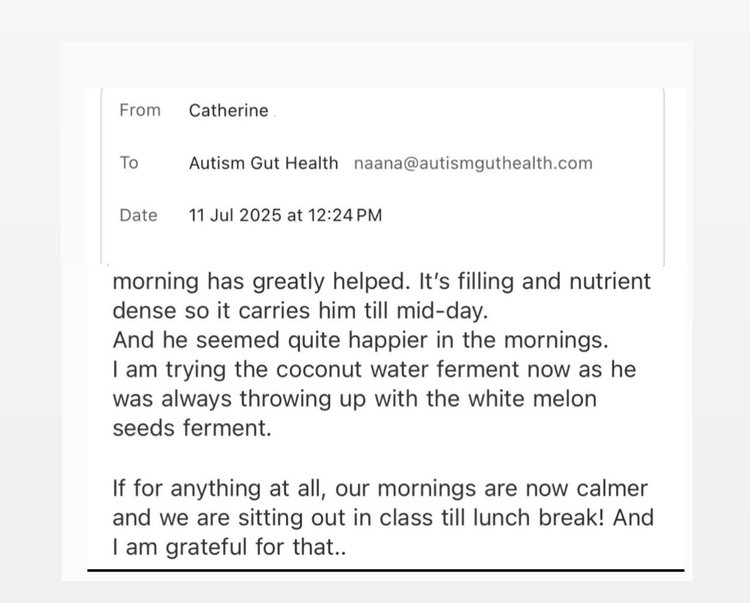This screenshot has height=603, width=750.
Task: Click the line starting 'morning has greatly helped'
Action: pyautogui.click(x=381, y=282)
